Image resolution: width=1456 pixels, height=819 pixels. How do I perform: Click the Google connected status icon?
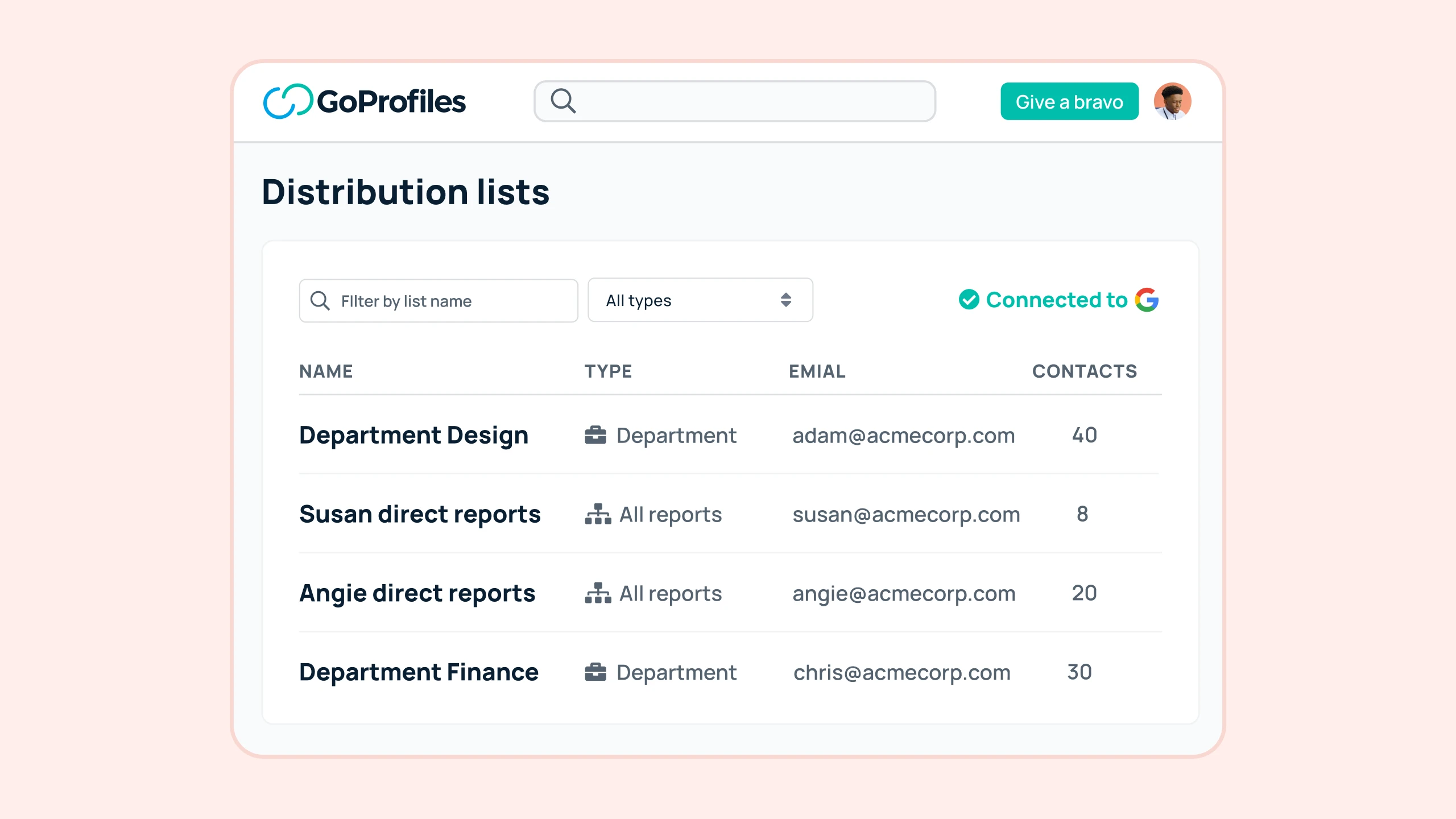click(x=968, y=300)
